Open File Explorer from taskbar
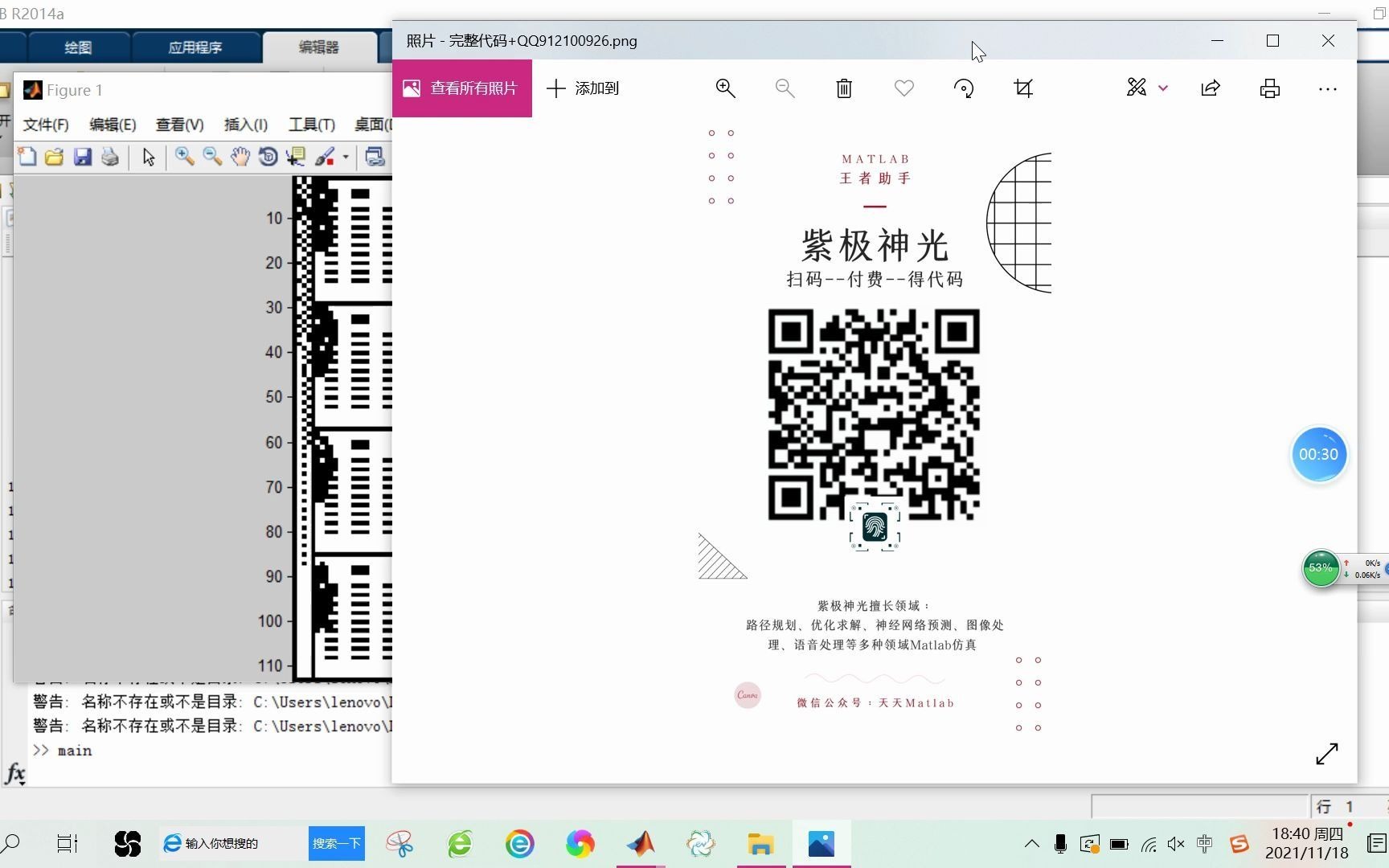This screenshot has height=868, width=1389. [760, 843]
